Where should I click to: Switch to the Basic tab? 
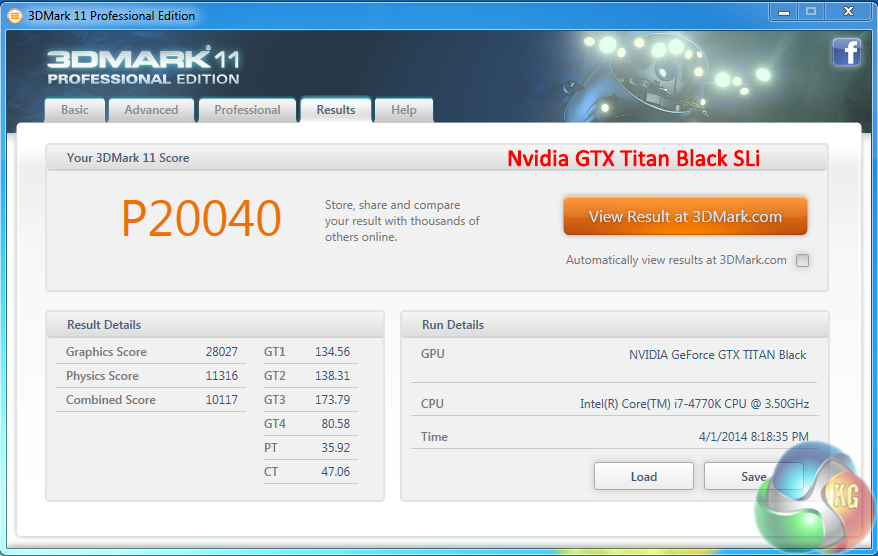[74, 110]
